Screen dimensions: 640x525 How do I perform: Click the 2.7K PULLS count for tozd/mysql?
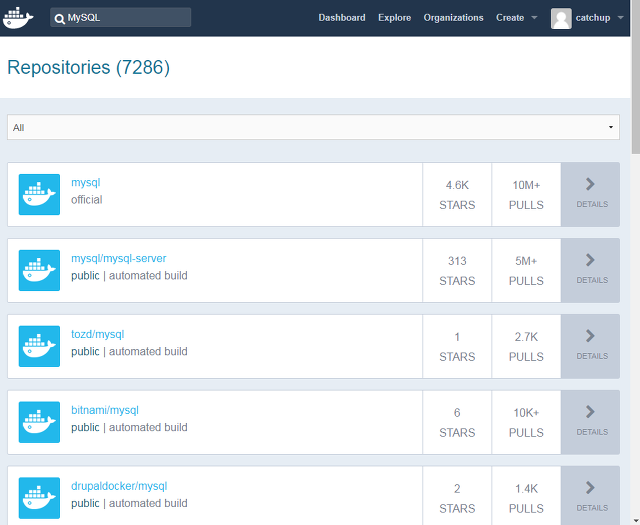click(526, 346)
